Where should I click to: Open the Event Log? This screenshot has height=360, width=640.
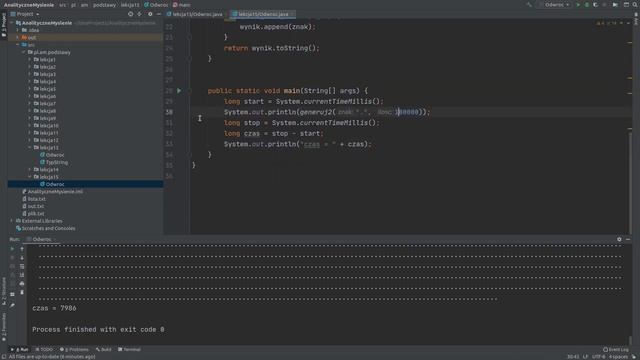pyautogui.click(x=616, y=349)
